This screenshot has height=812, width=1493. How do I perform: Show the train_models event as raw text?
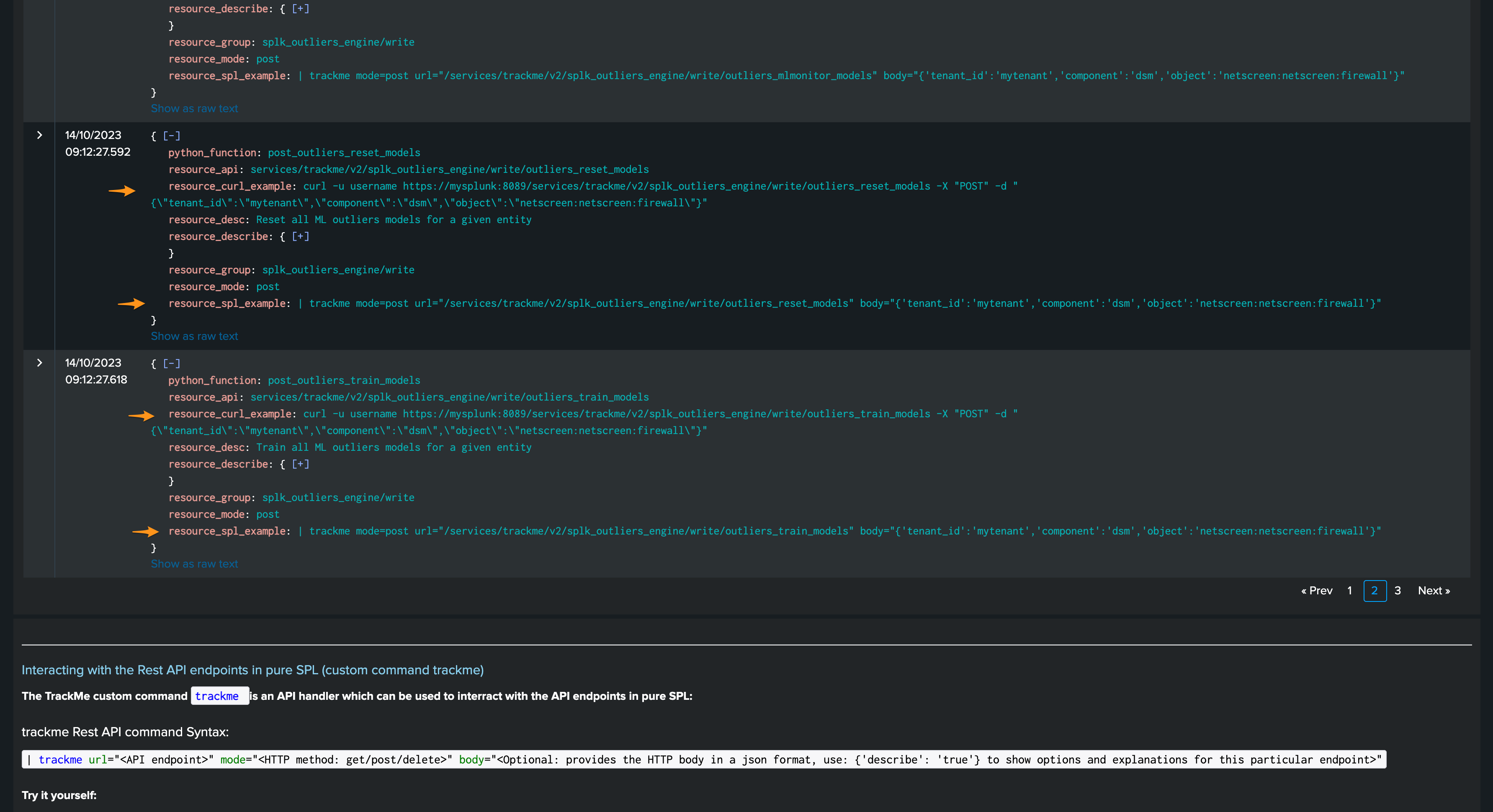pyautogui.click(x=194, y=564)
